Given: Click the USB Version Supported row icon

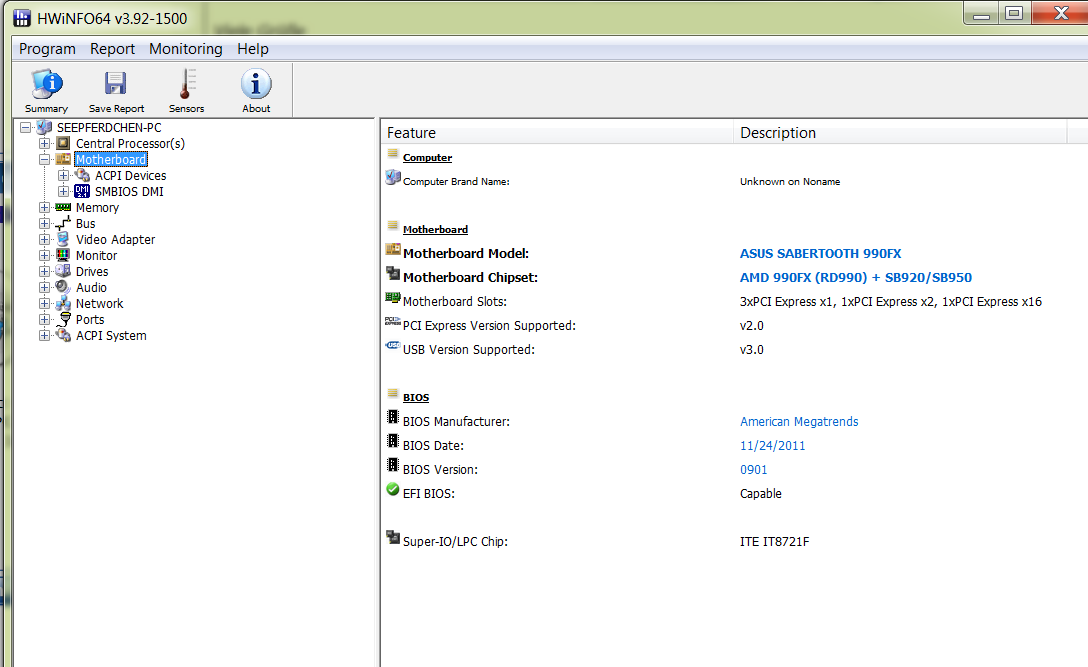Looking at the screenshot, I should pyautogui.click(x=393, y=346).
